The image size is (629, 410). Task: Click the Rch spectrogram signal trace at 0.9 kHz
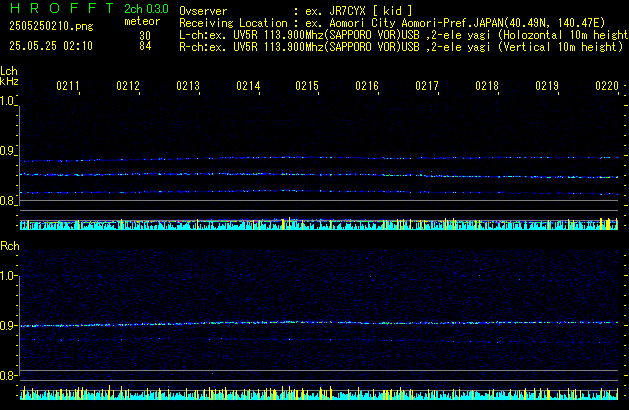319,323
